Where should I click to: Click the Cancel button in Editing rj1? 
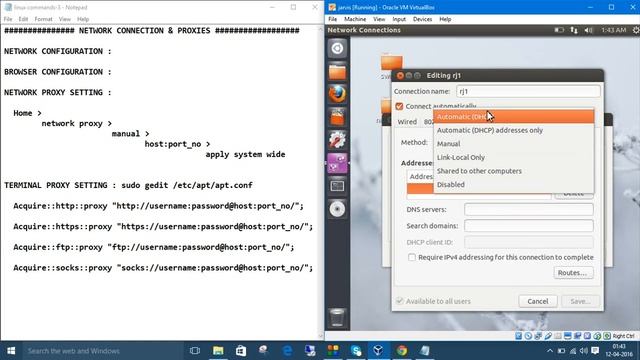point(538,301)
